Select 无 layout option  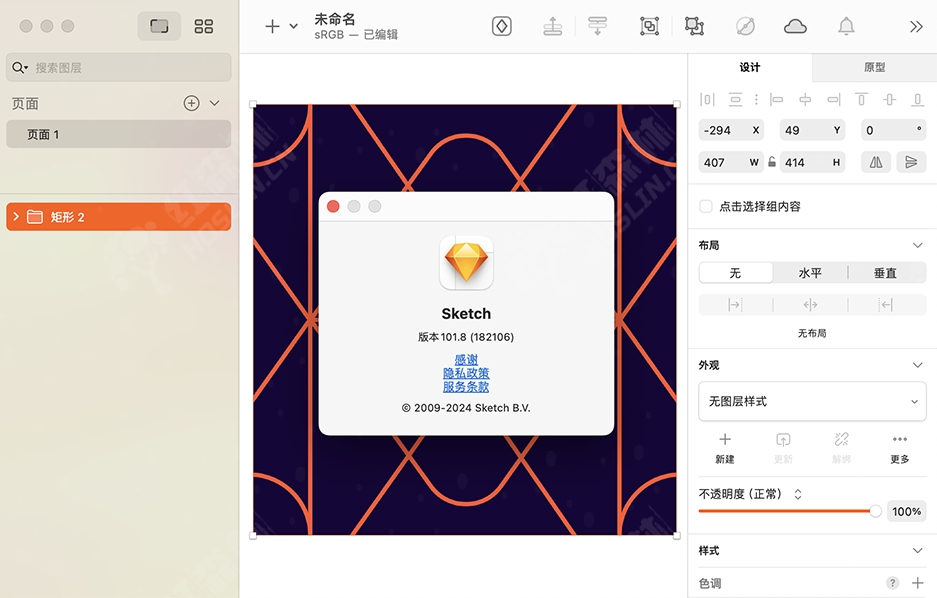click(x=736, y=273)
